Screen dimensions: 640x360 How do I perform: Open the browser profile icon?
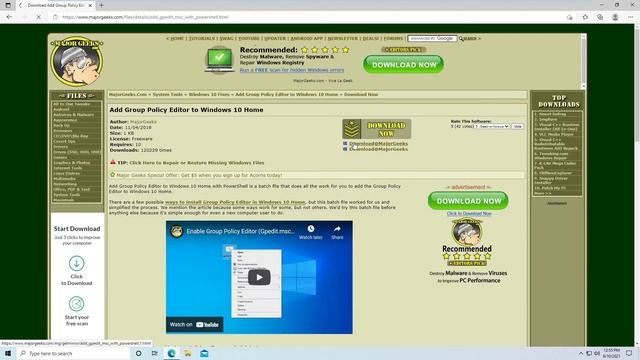click(x=615, y=17)
